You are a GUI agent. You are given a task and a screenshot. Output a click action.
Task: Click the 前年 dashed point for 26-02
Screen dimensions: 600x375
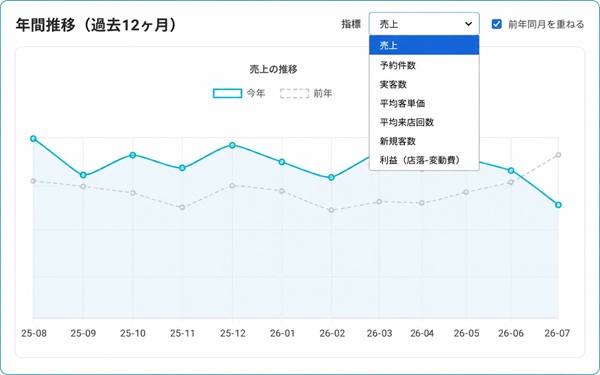332,210
